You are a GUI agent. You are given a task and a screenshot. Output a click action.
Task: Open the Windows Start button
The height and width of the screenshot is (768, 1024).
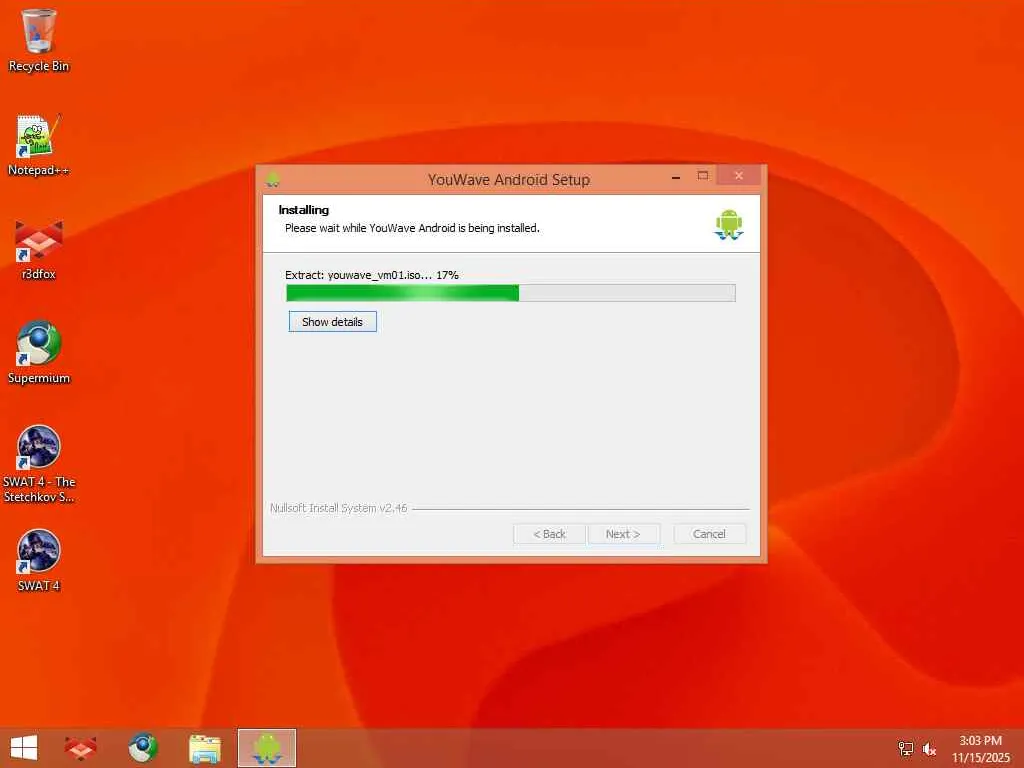click(24, 748)
